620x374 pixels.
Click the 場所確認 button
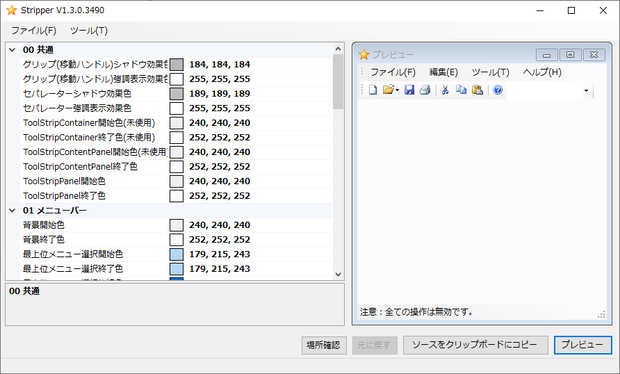coord(324,345)
